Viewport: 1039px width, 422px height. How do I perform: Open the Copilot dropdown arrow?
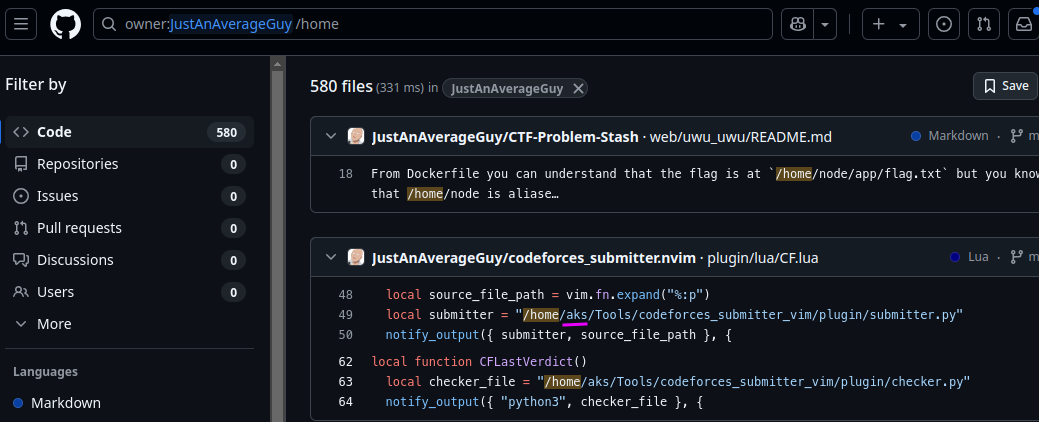click(x=824, y=25)
